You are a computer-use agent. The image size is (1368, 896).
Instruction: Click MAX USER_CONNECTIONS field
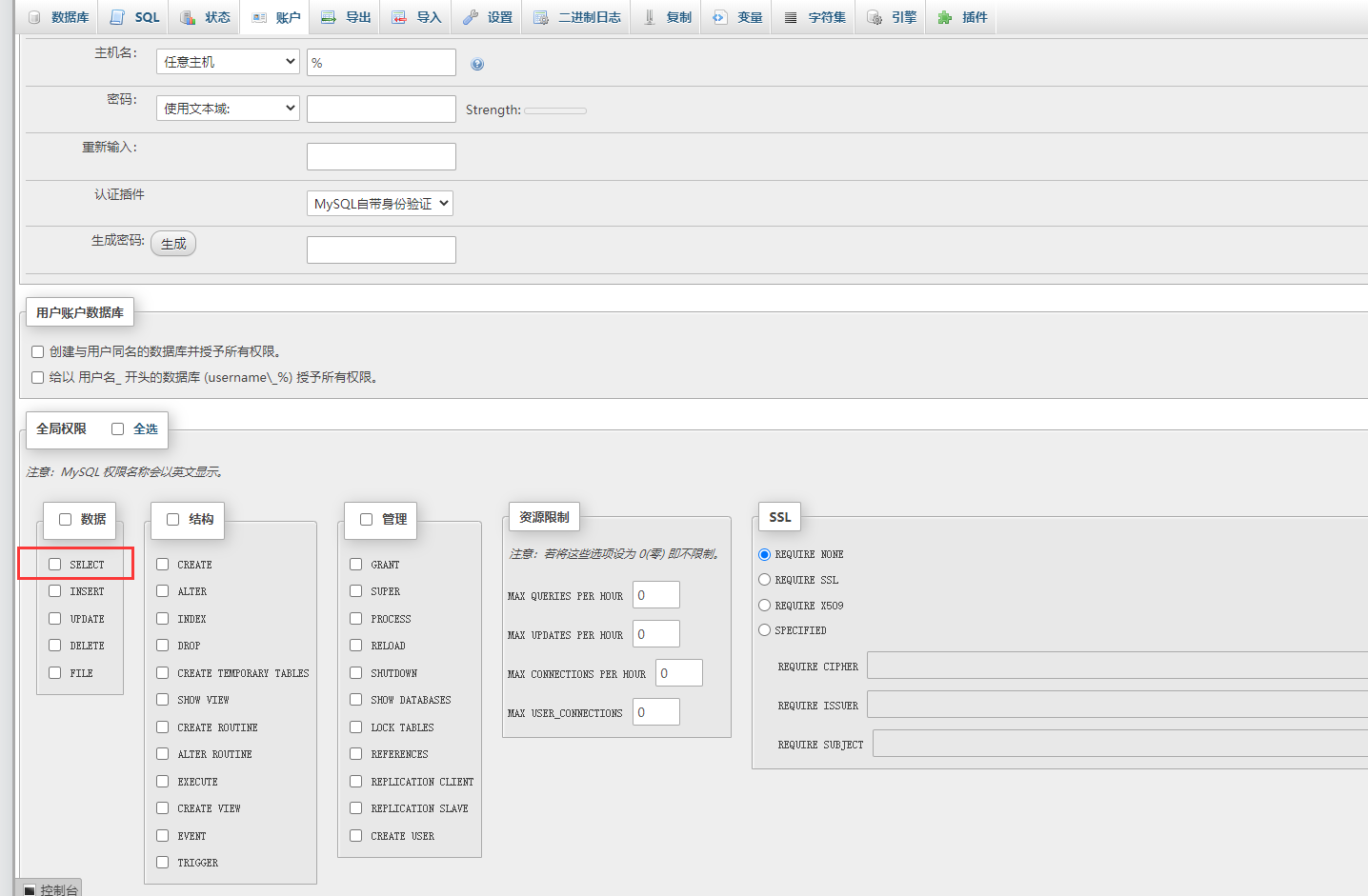click(x=656, y=712)
